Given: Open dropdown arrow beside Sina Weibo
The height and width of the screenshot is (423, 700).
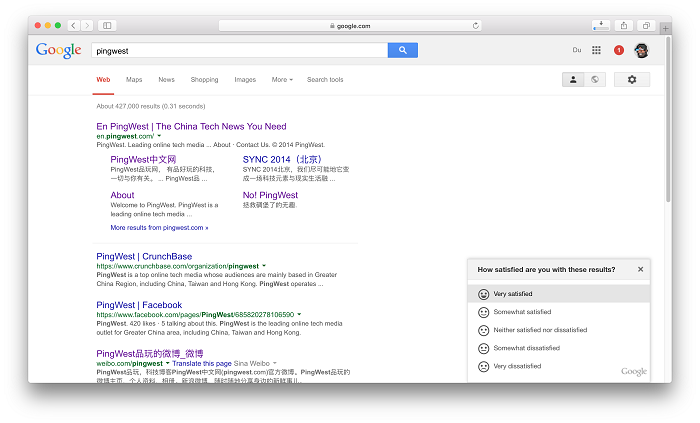Looking at the screenshot, I should tap(275, 363).
